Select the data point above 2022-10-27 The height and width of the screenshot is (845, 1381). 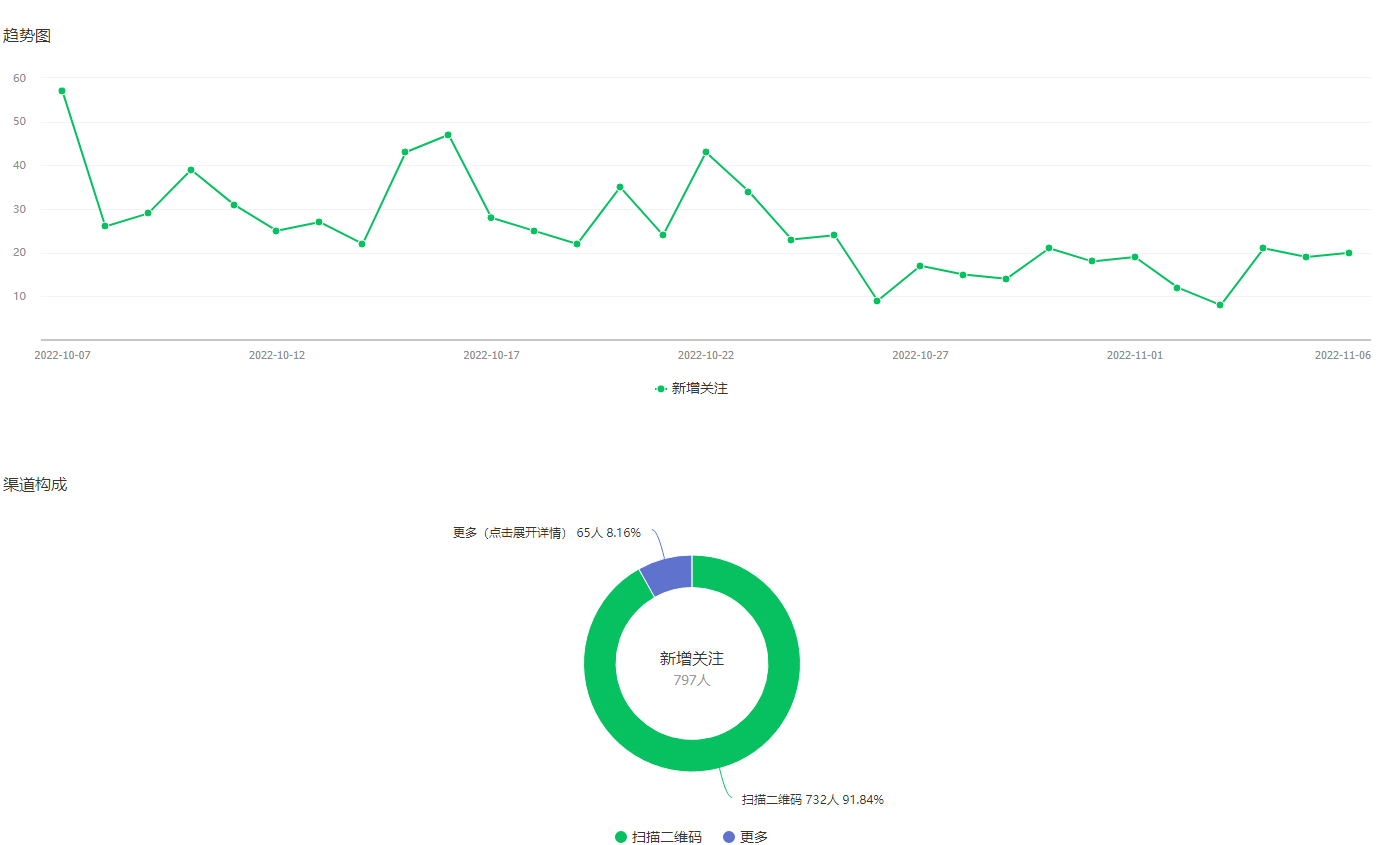[x=920, y=266]
